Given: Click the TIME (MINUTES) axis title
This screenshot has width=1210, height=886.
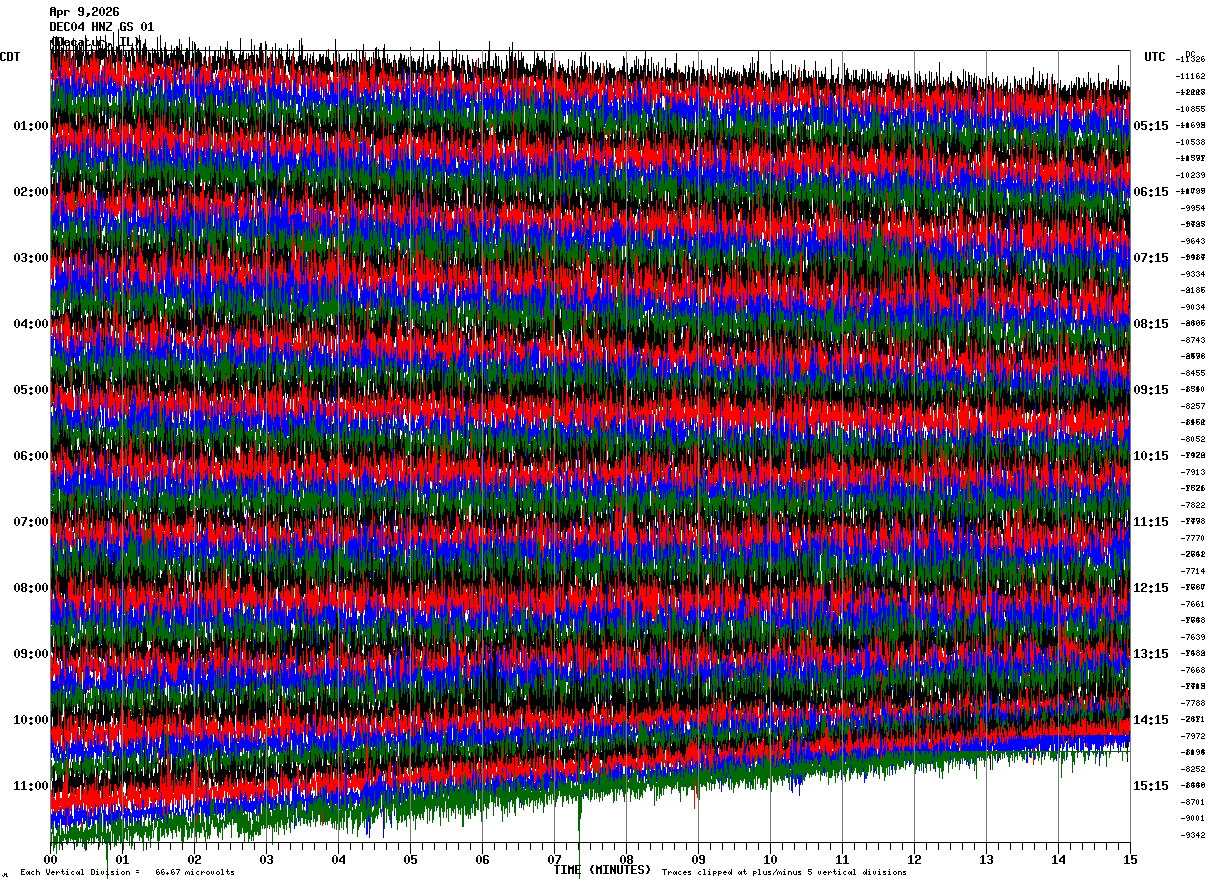Looking at the screenshot, I should pos(602,870).
